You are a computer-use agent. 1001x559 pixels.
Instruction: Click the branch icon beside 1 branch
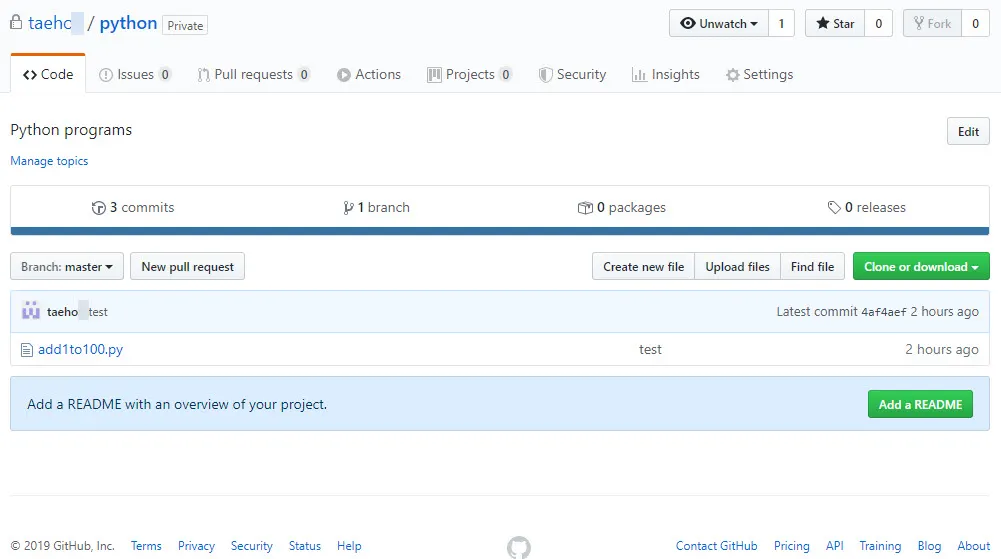(x=348, y=207)
